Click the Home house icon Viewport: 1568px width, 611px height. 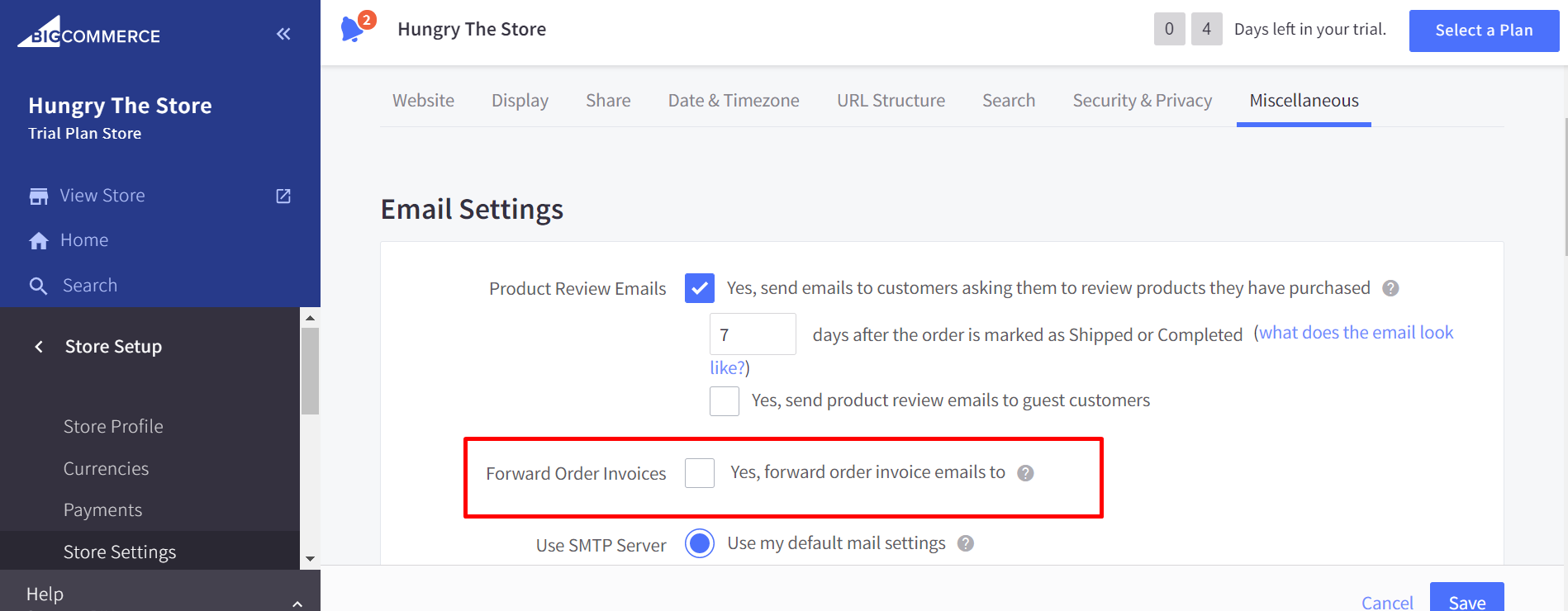tap(39, 240)
